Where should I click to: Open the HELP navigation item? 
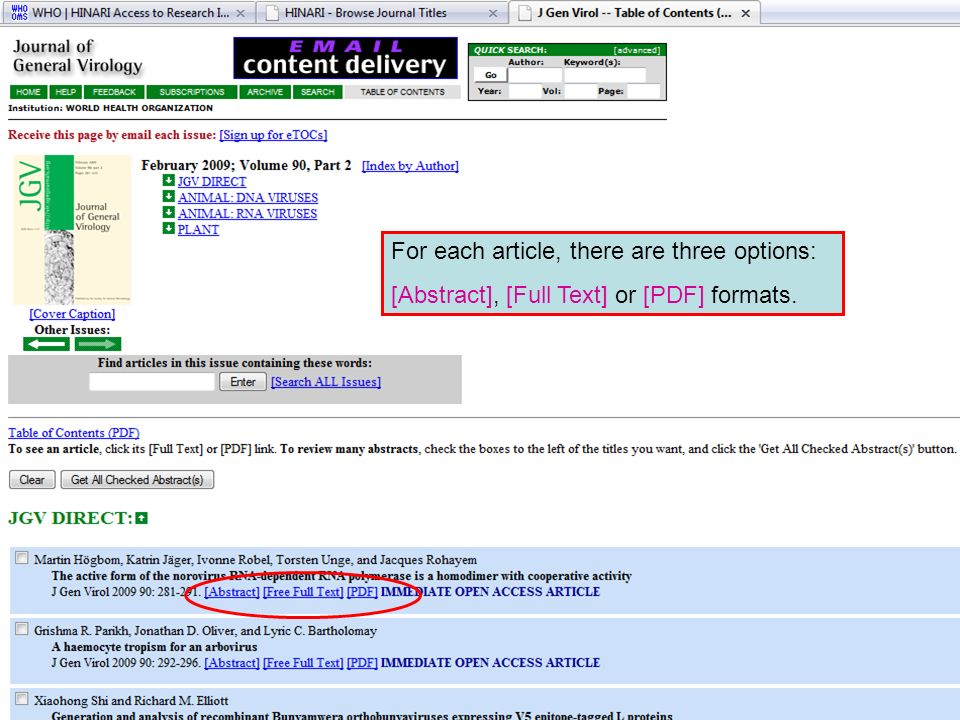(x=66, y=92)
